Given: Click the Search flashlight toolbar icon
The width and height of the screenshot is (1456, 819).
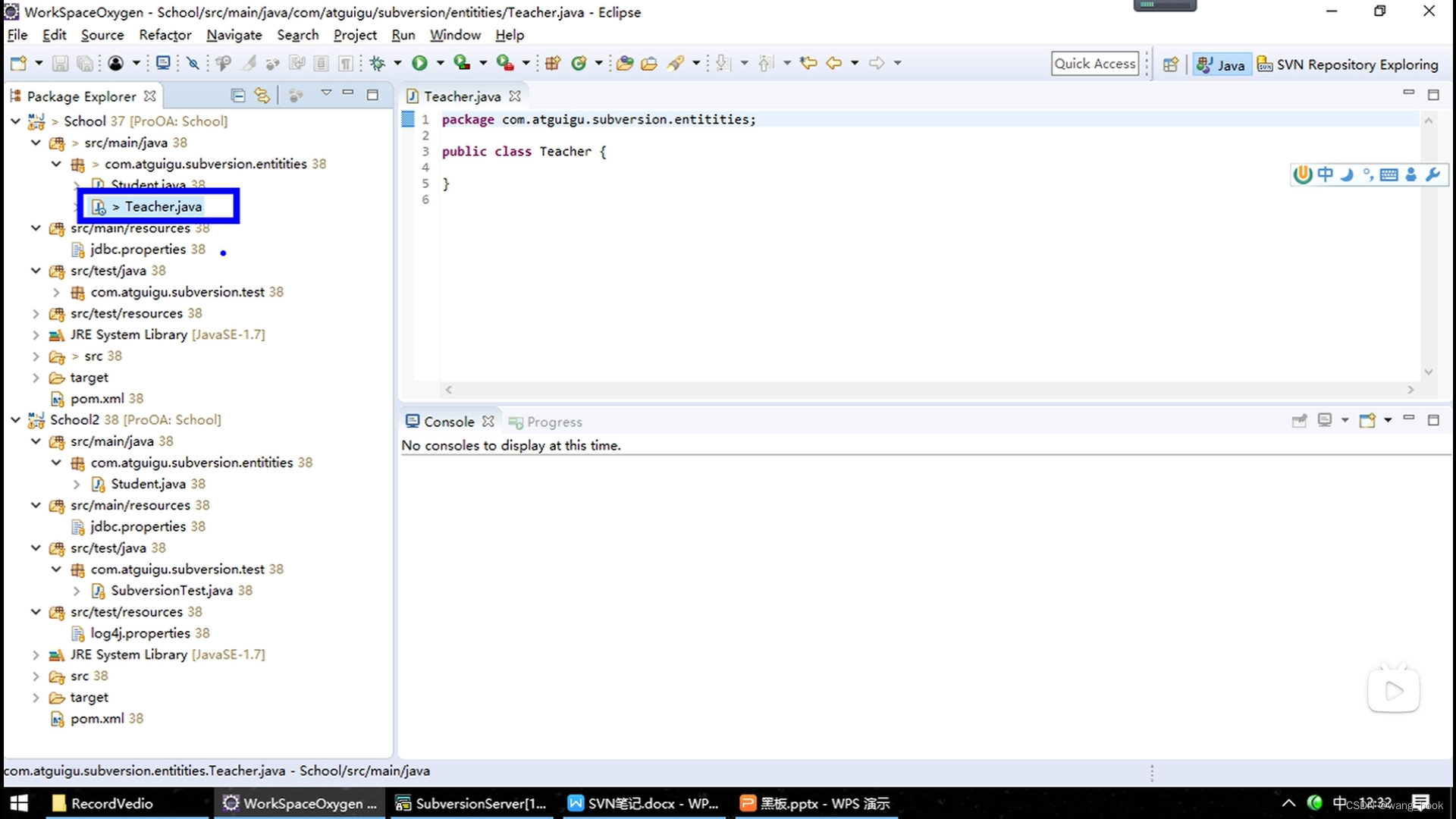Looking at the screenshot, I should [x=675, y=63].
